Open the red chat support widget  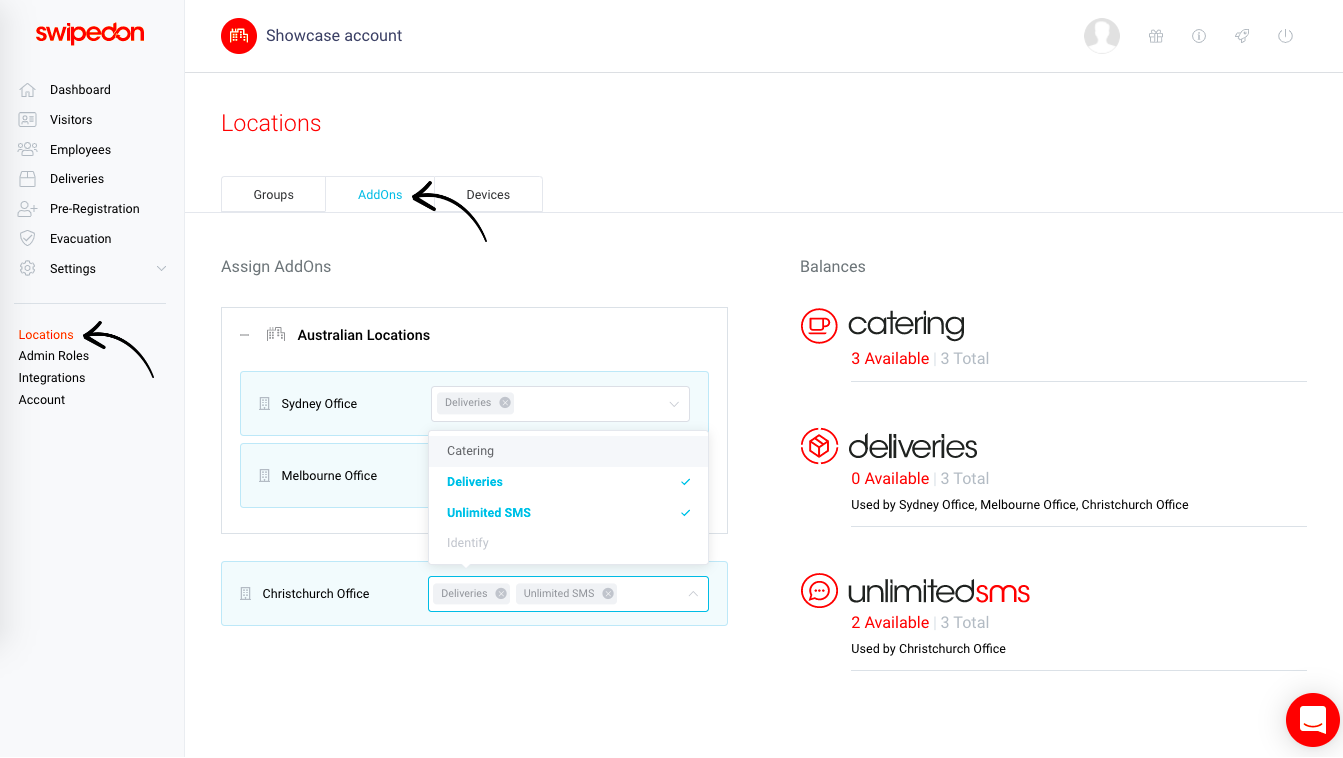tap(1313, 719)
